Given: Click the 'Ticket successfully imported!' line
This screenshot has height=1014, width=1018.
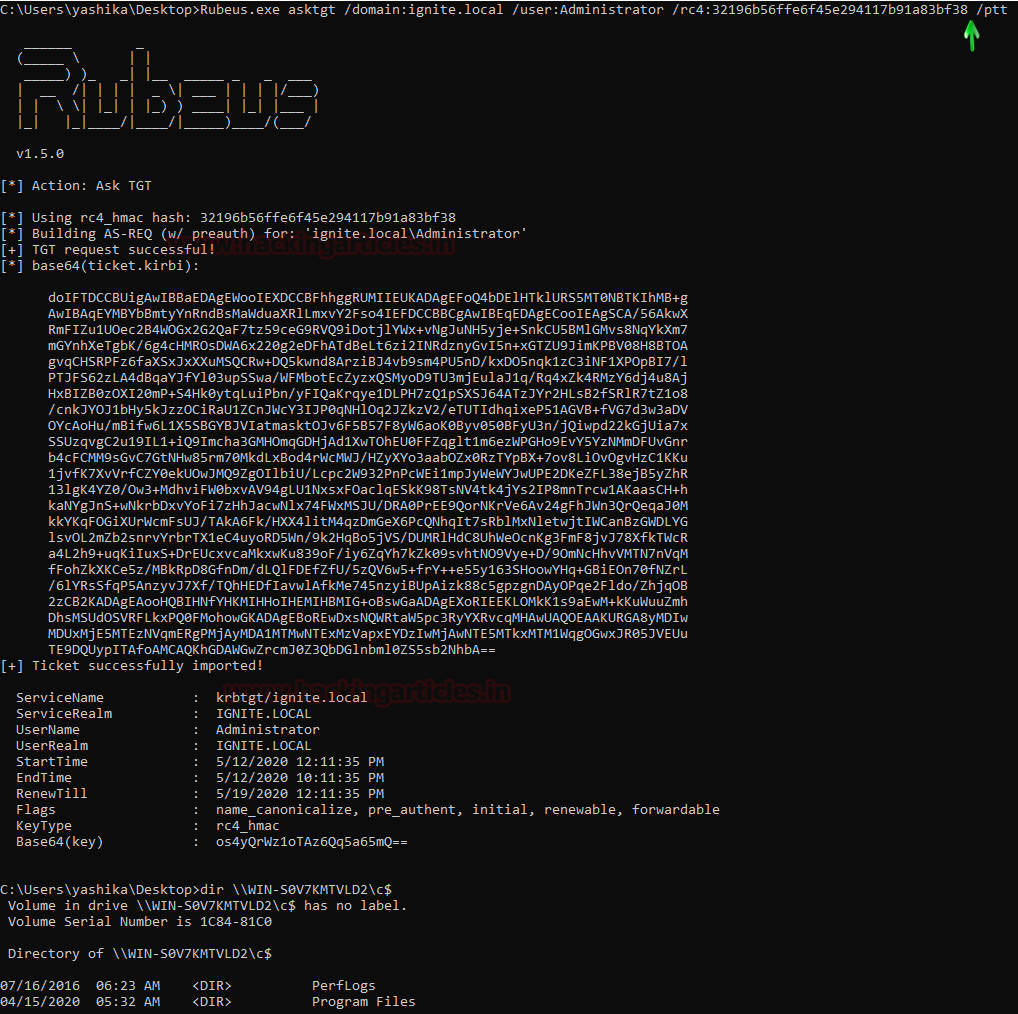Looking at the screenshot, I should pos(132,665).
